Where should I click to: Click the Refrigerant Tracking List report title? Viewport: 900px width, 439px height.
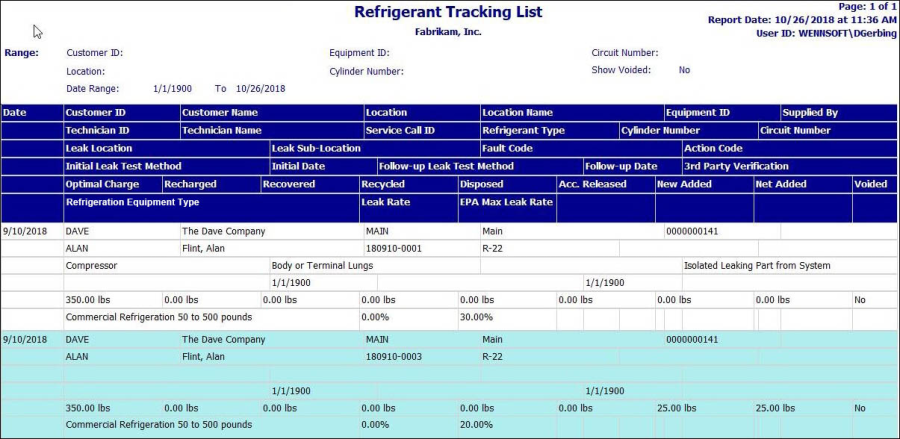coord(448,13)
